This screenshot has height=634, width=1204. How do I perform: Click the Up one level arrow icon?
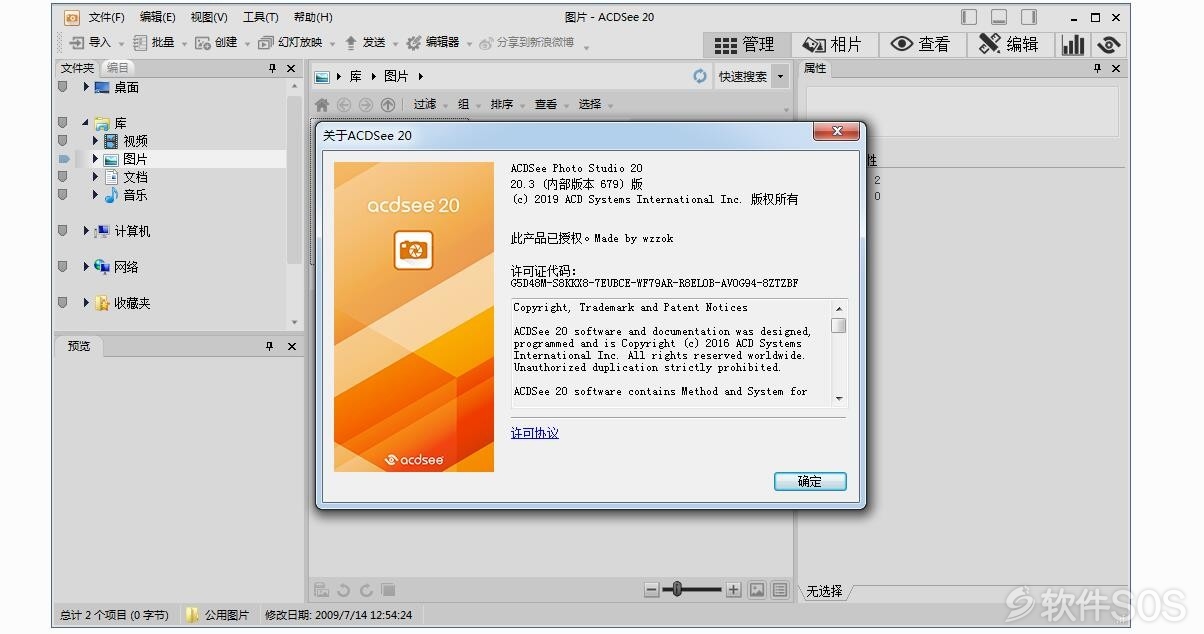pos(388,105)
